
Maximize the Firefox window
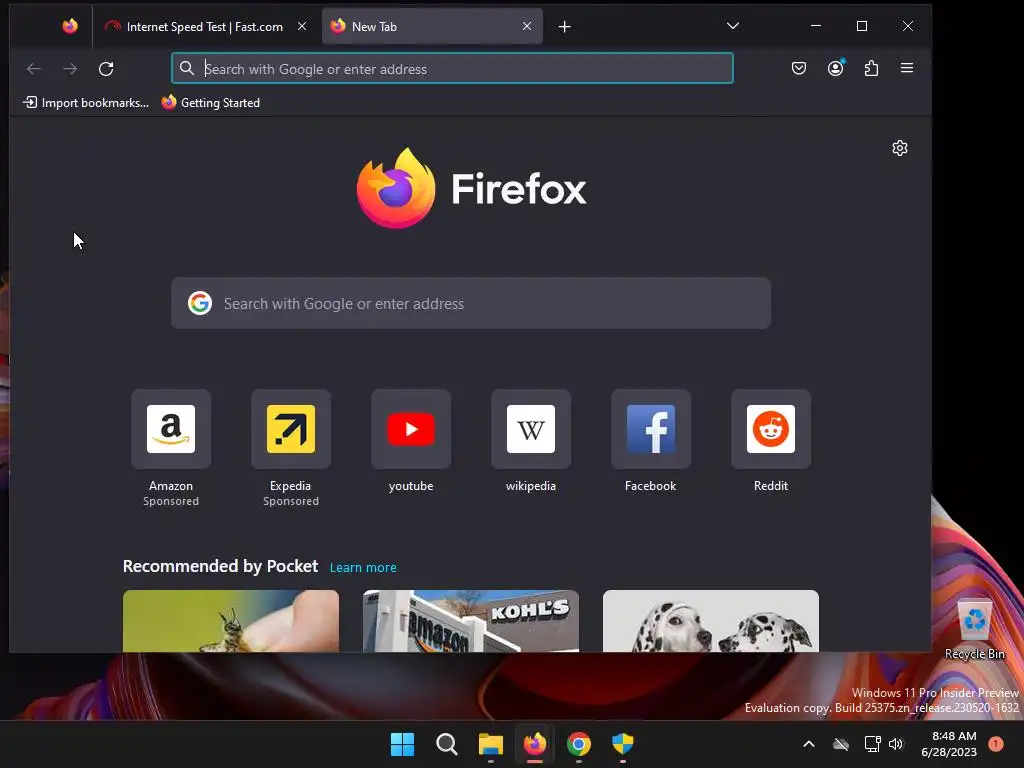click(862, 26)
